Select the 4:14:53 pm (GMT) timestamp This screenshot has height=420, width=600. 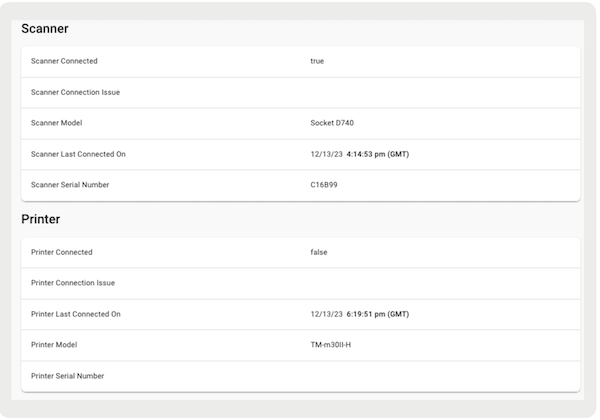pyautogui.click(x=378, y=154)
